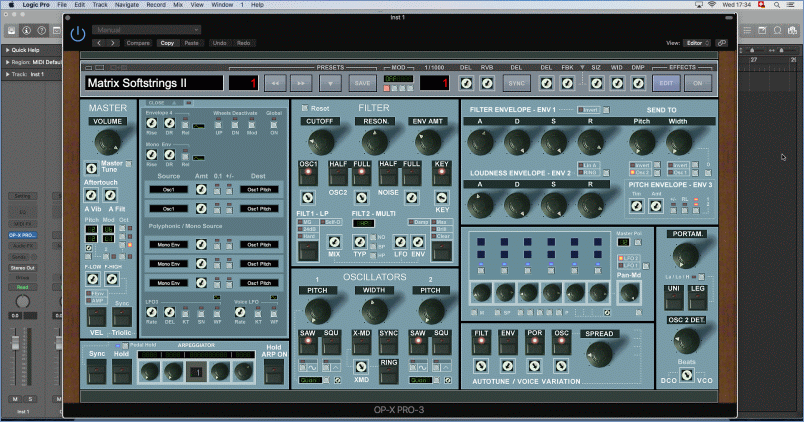Click the WID reverb width knob
This screenshot has height=422, width=804.
617,83
